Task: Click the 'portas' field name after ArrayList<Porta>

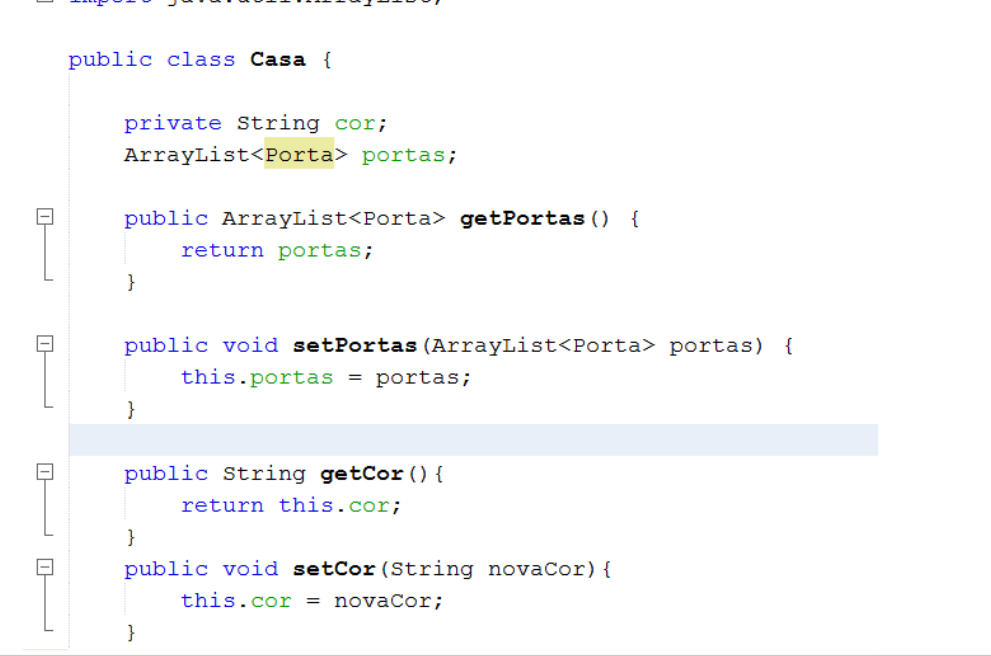Action: (x=403, y=155)
